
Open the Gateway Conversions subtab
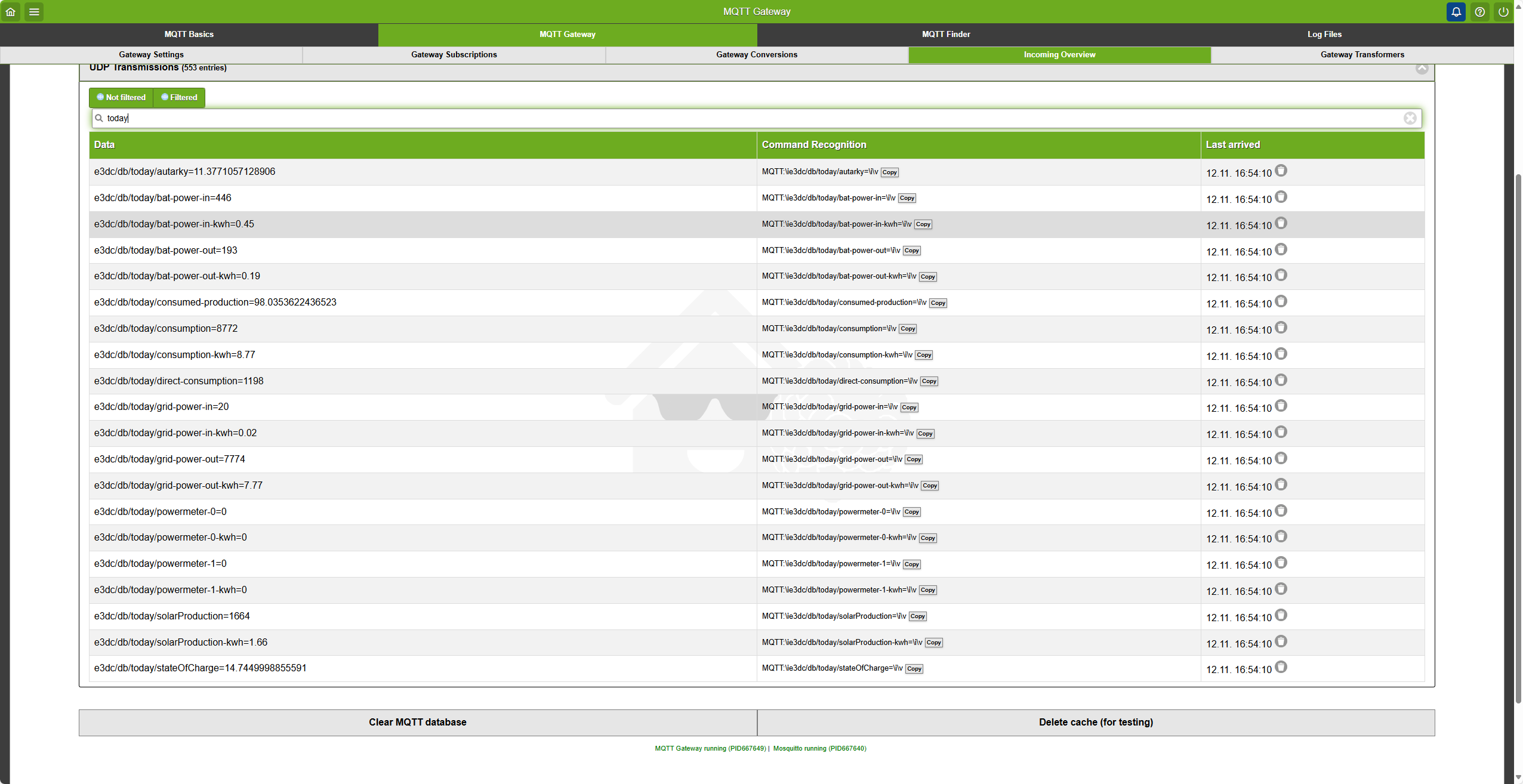coord(756,54)
